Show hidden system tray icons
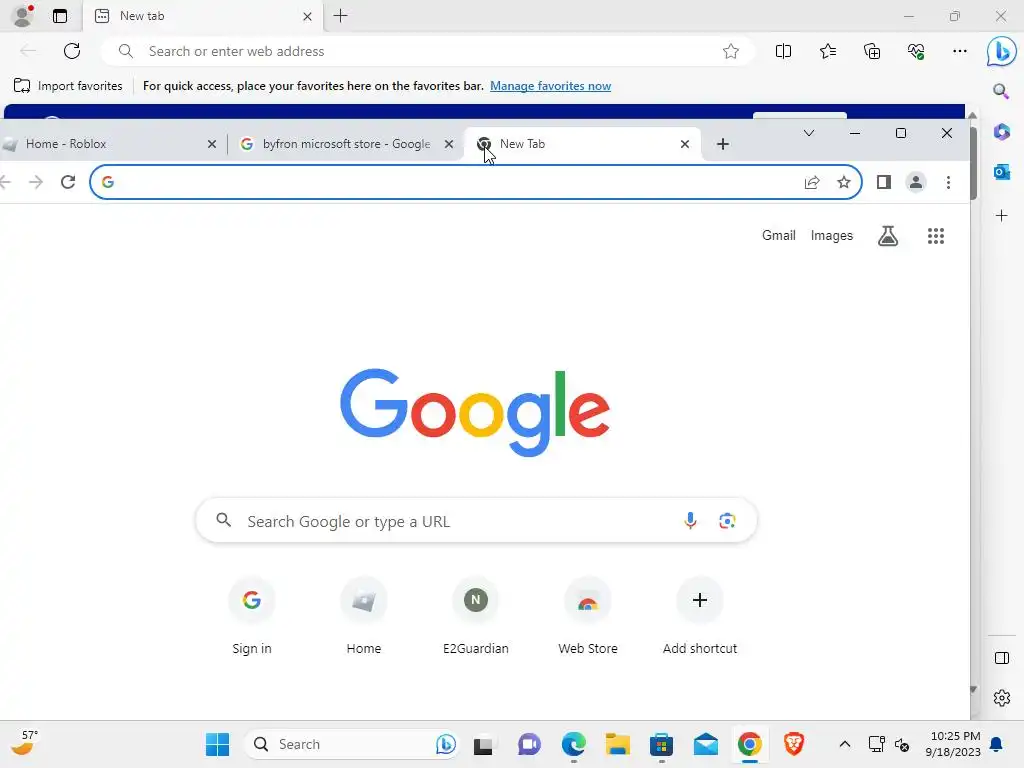Screen dimensions: 1024x768 844,744
